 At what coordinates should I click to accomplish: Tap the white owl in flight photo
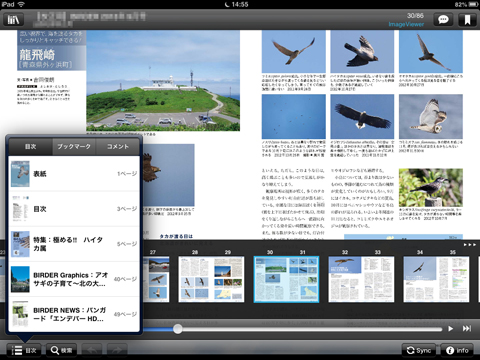(431, 117)
